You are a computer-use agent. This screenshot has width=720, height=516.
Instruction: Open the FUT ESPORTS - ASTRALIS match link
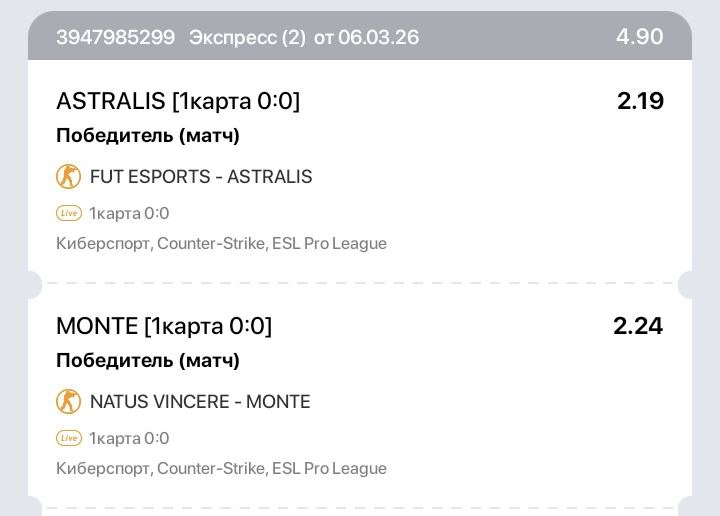point(201,177)
